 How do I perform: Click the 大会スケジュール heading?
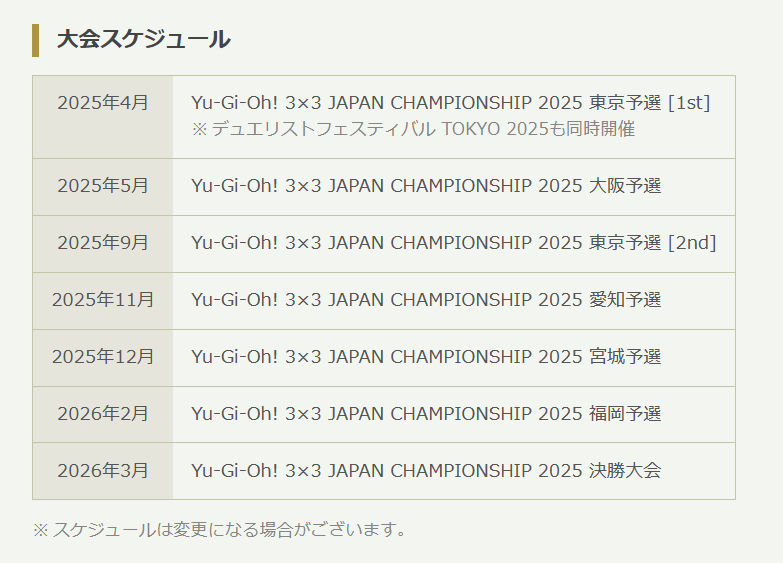(x=143, y=39)
